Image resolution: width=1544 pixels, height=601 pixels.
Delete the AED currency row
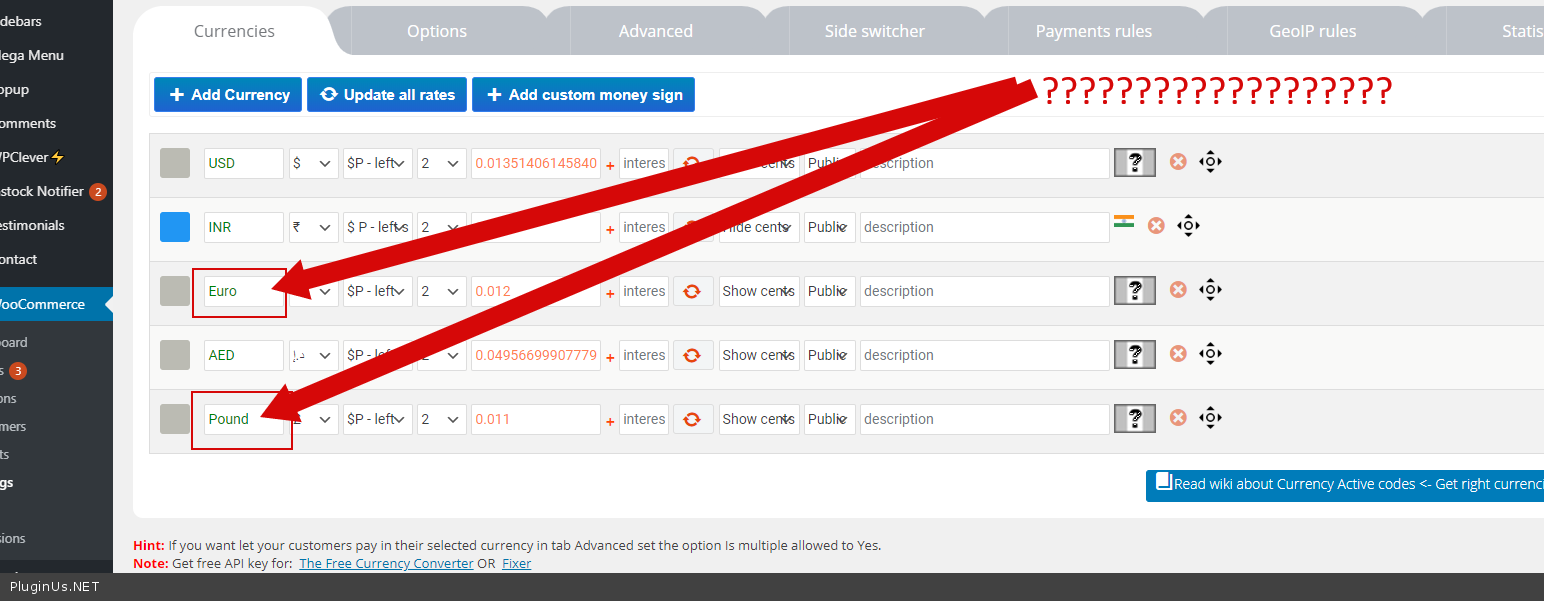click(x=1178, y=353)
